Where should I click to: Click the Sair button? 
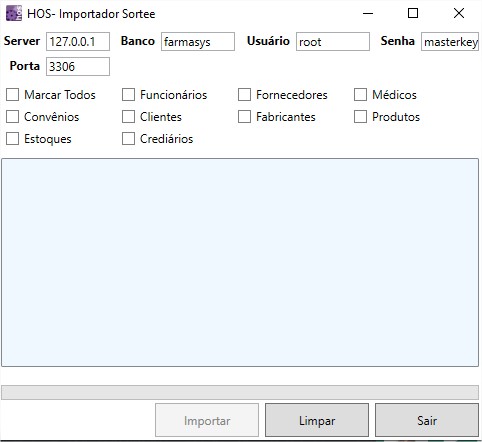[x=427, y=420]
